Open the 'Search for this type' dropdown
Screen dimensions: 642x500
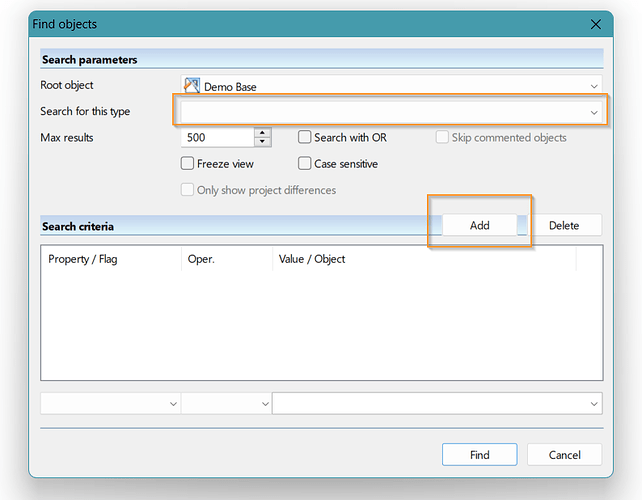pos(594,112)
